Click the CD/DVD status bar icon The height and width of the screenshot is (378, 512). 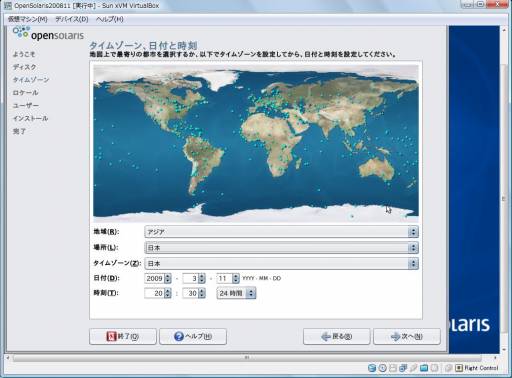tap(383, 368)
